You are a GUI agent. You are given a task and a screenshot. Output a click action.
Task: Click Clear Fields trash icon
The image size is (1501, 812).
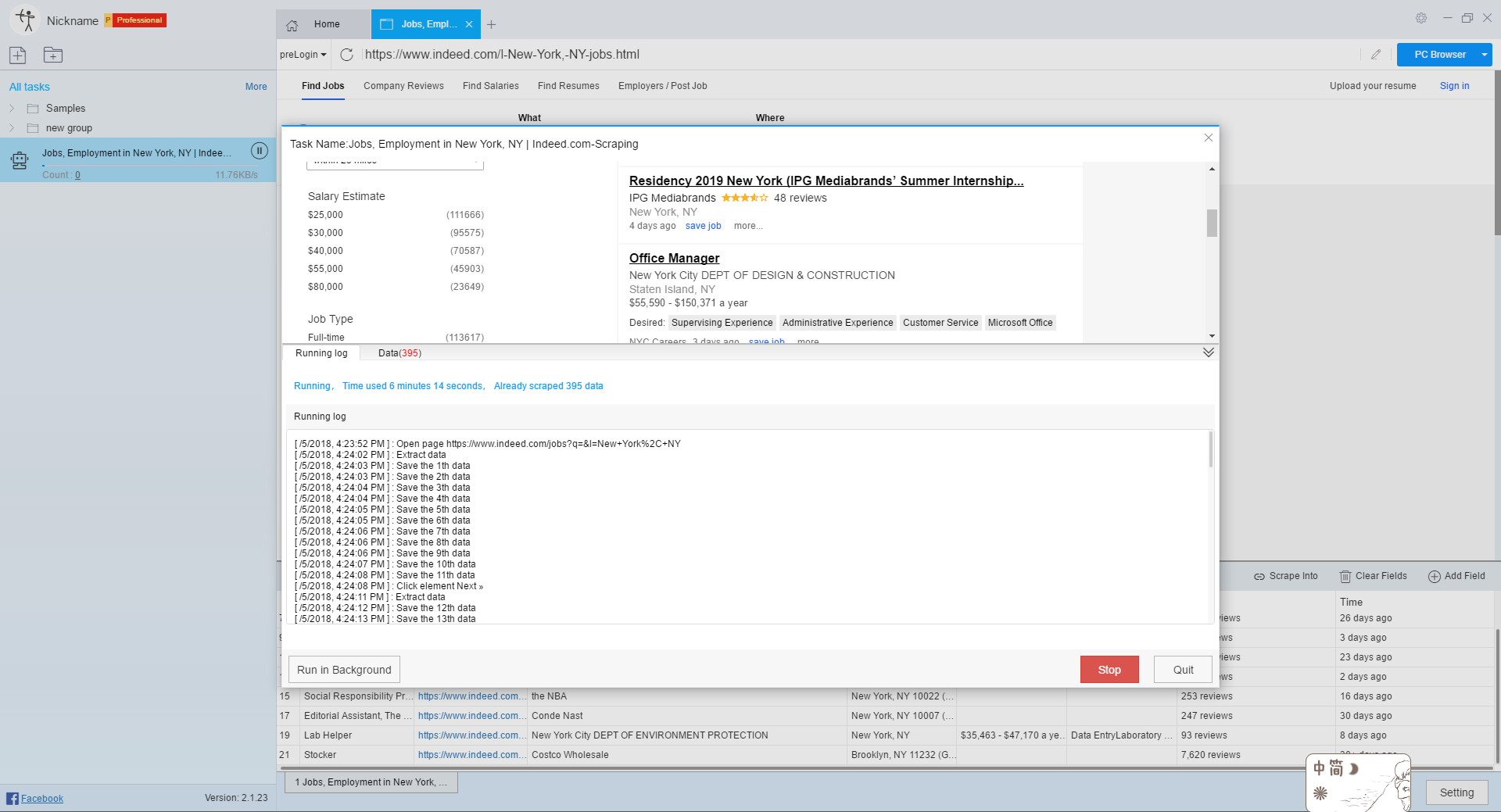(1345, 577)
